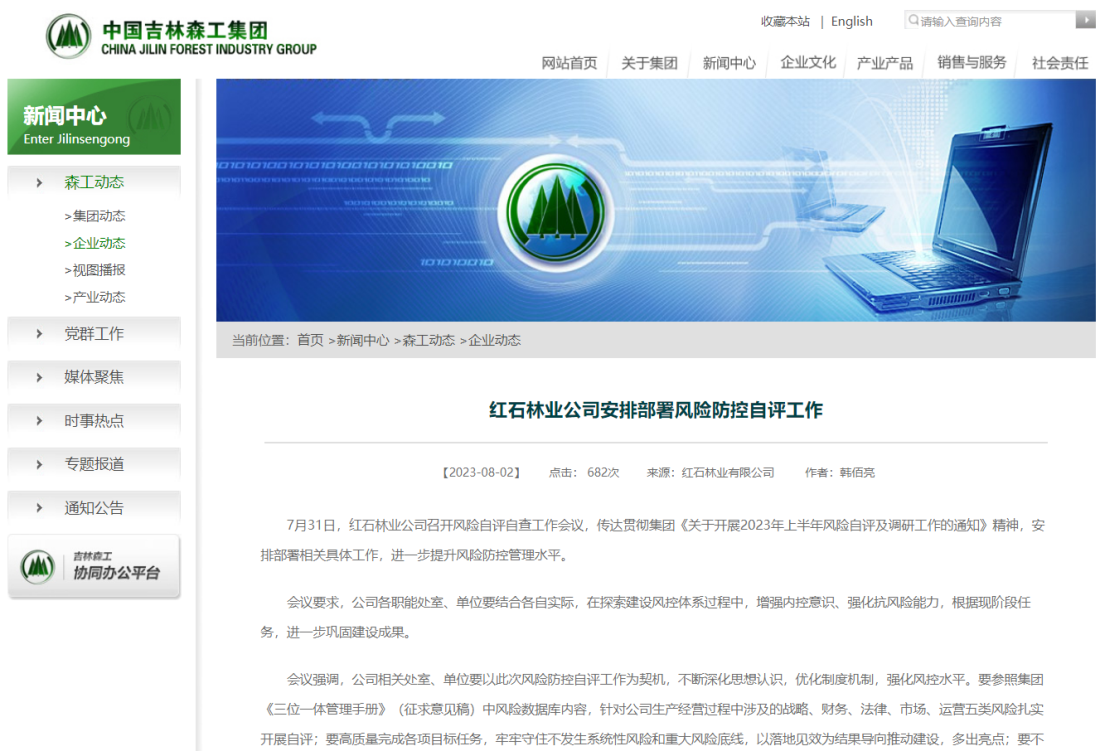Screen dimensions: 1100x751
Task: Expand the 森工动态 sidebar section
Action: coord(94,182)
